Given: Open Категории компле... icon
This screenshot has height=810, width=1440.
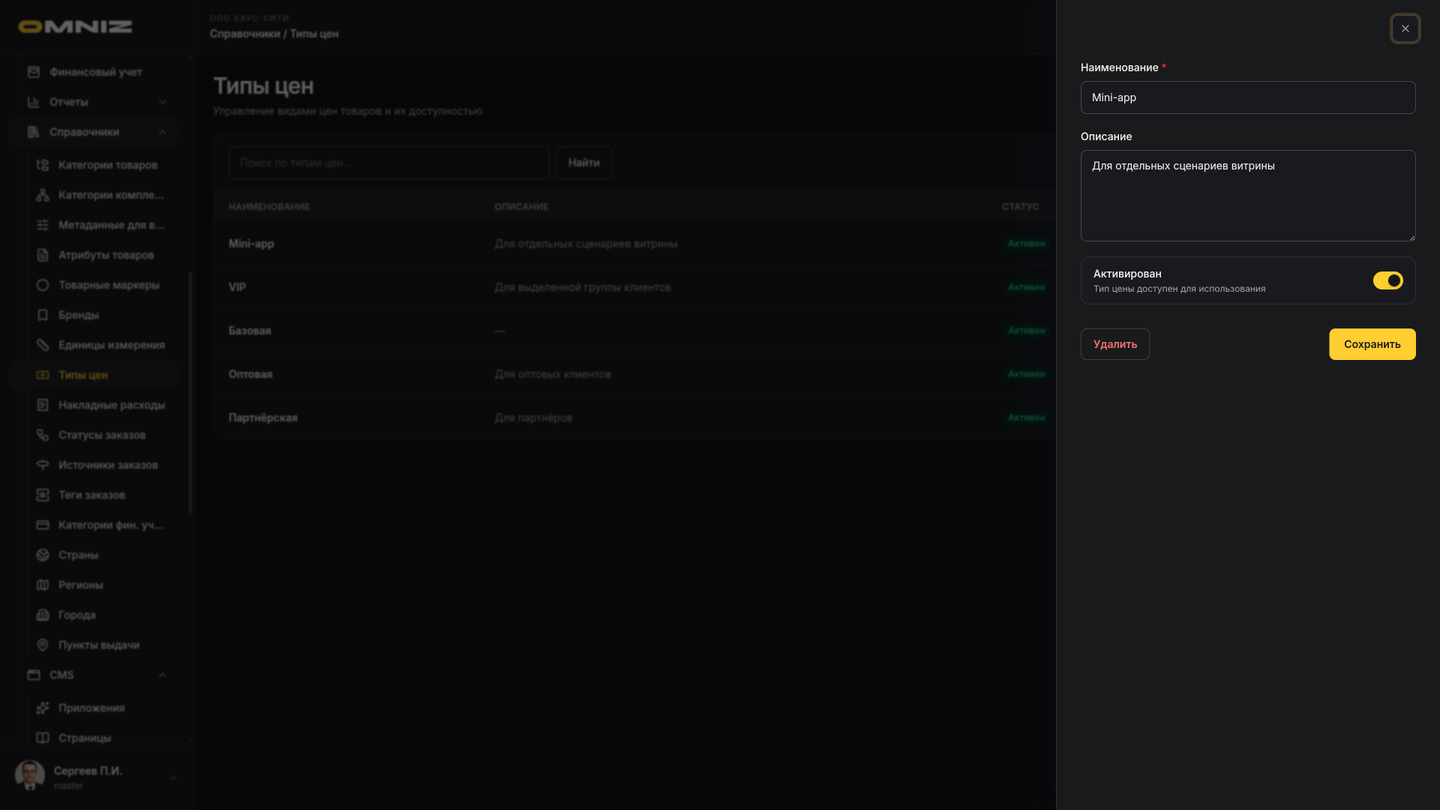Looking at the screenshot, I should (42, 195).
